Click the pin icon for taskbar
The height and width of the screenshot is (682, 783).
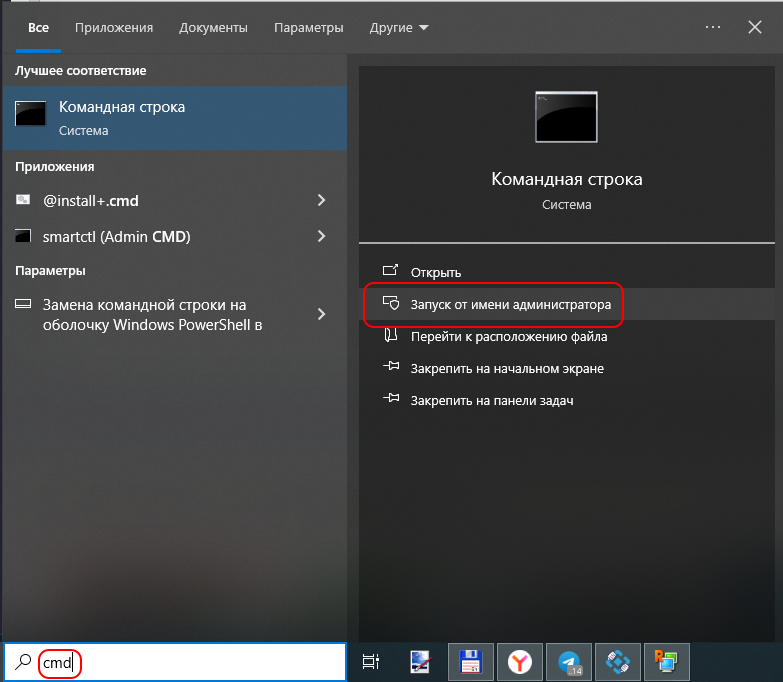coord(391,398)
